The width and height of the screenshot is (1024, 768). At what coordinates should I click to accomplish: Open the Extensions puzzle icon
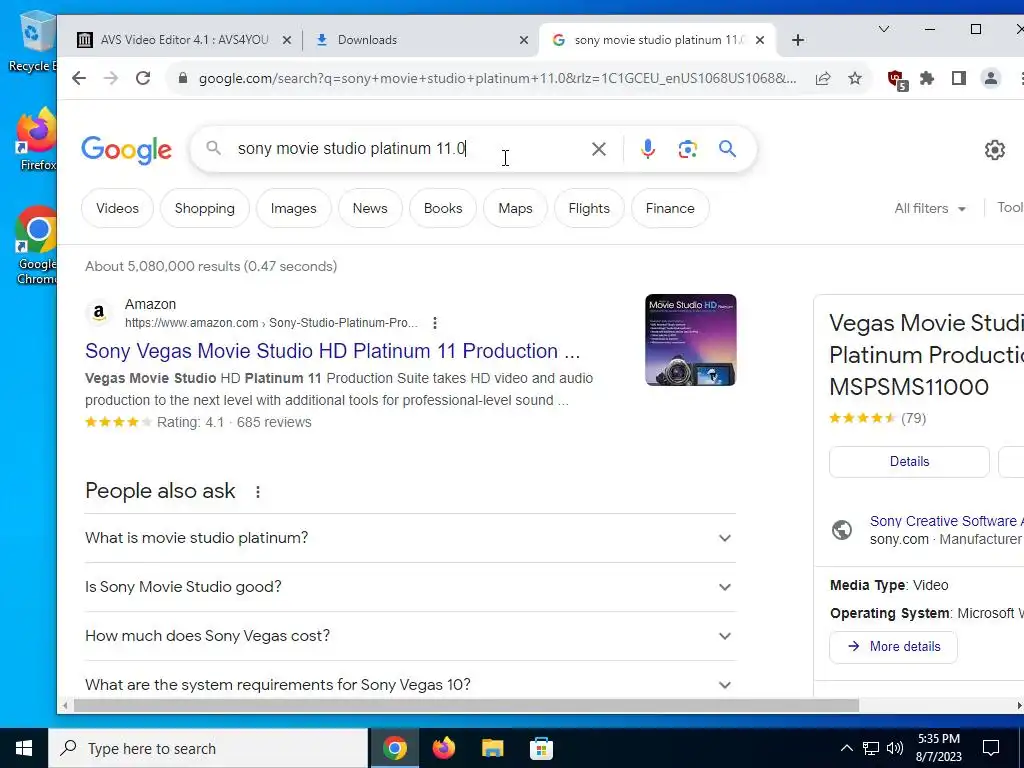pyautogui.click(x=927, y=78)
